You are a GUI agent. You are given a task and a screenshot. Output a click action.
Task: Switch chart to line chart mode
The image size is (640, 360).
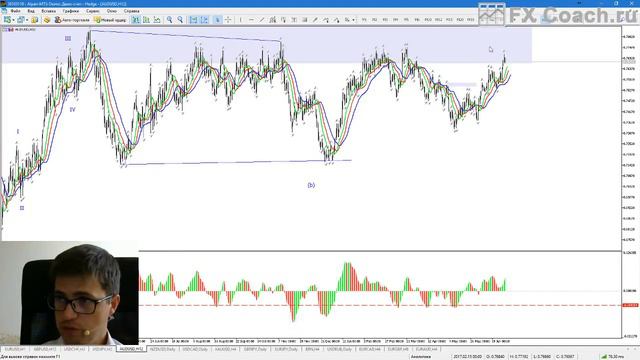pos(157,20)
